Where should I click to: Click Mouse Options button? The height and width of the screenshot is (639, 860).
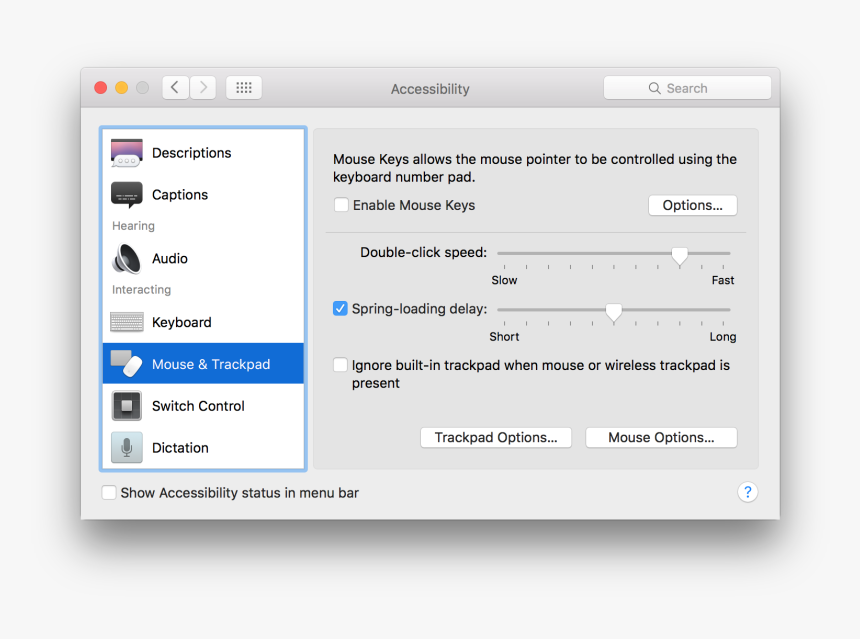[x=661, y=437]
